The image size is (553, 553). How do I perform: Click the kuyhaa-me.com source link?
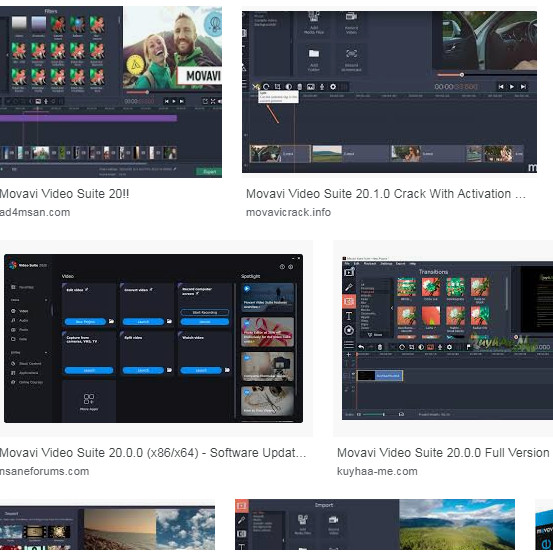[x=377, y=471]
